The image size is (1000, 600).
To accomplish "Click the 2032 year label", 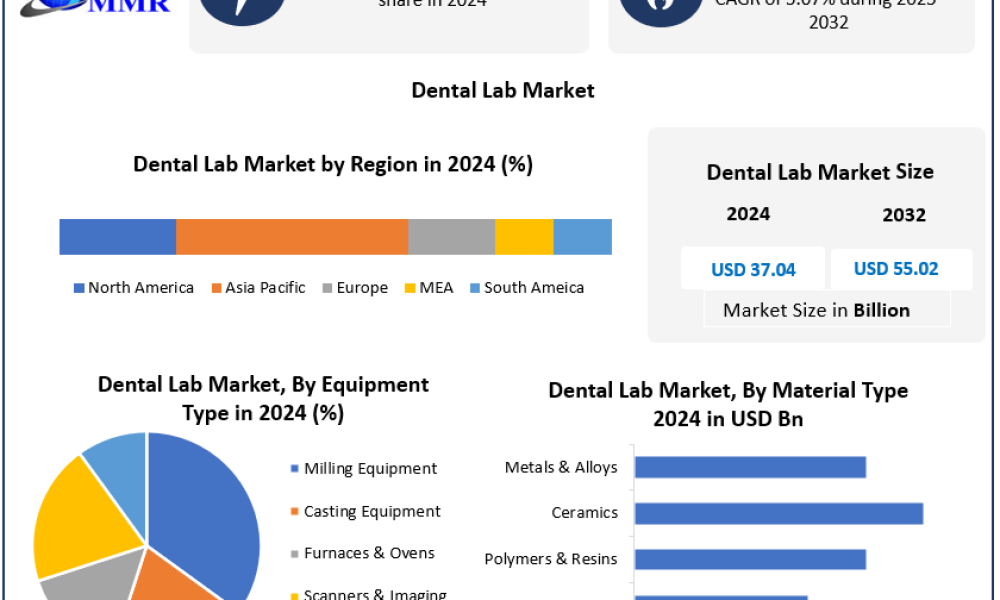I will 904,215.
